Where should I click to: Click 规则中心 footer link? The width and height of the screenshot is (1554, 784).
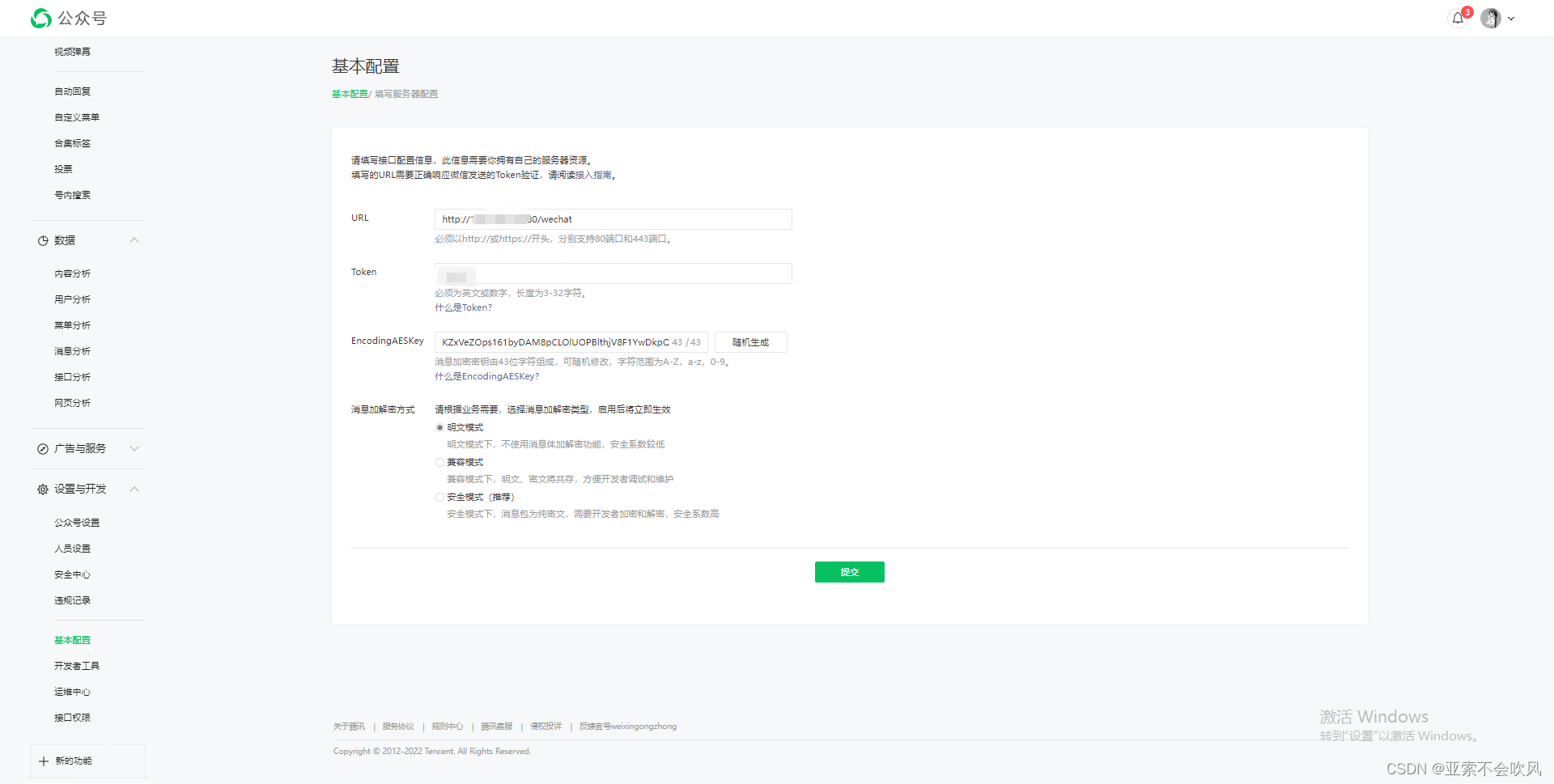[x=447, y=727]
